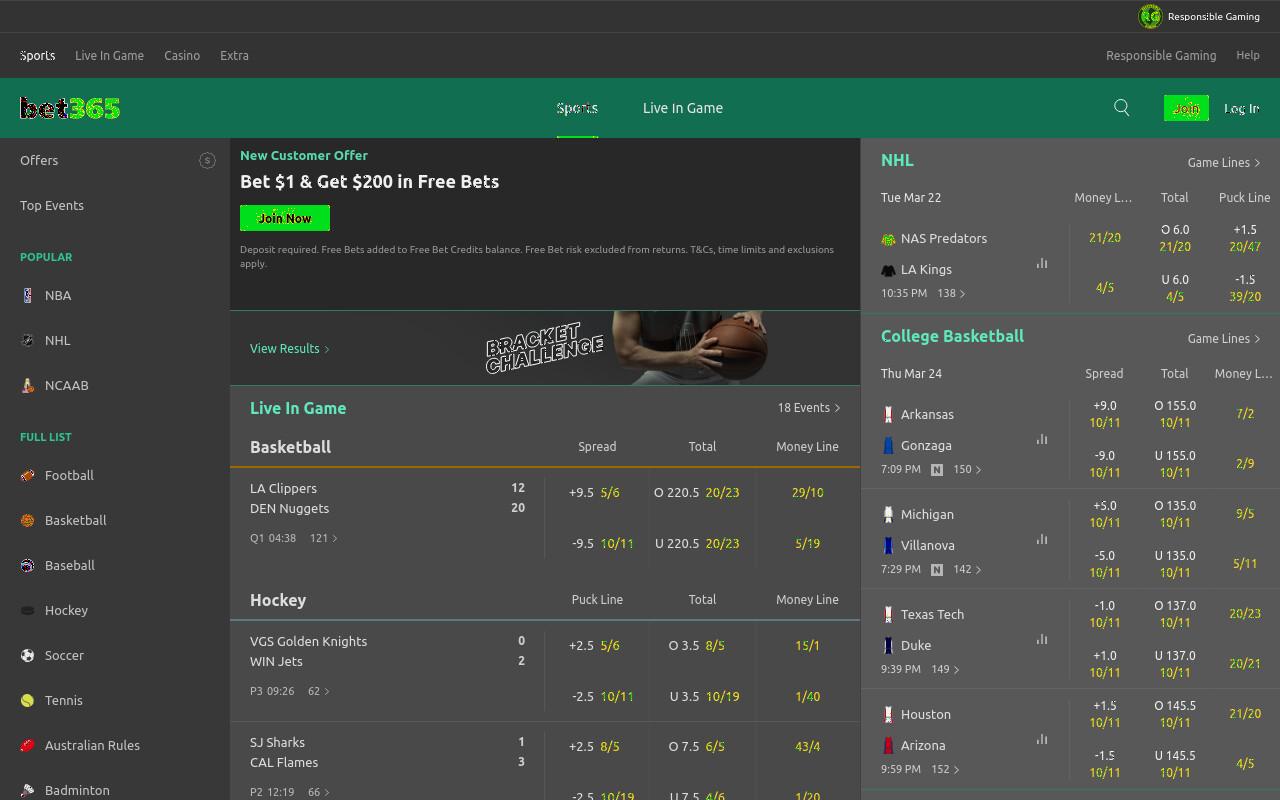This screenshot has height=800, width=1280.
Task: Switch to Live In Game header tab
Action: click(683, 108)
